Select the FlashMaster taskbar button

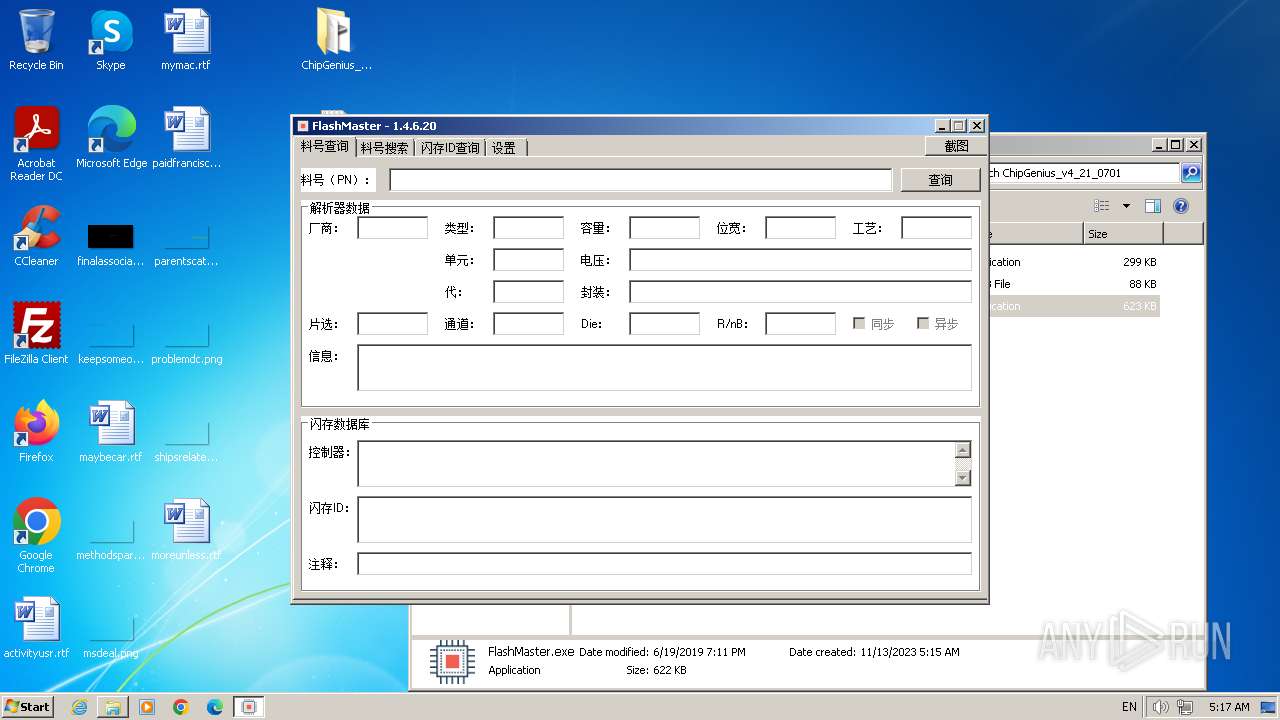(249, 707)
